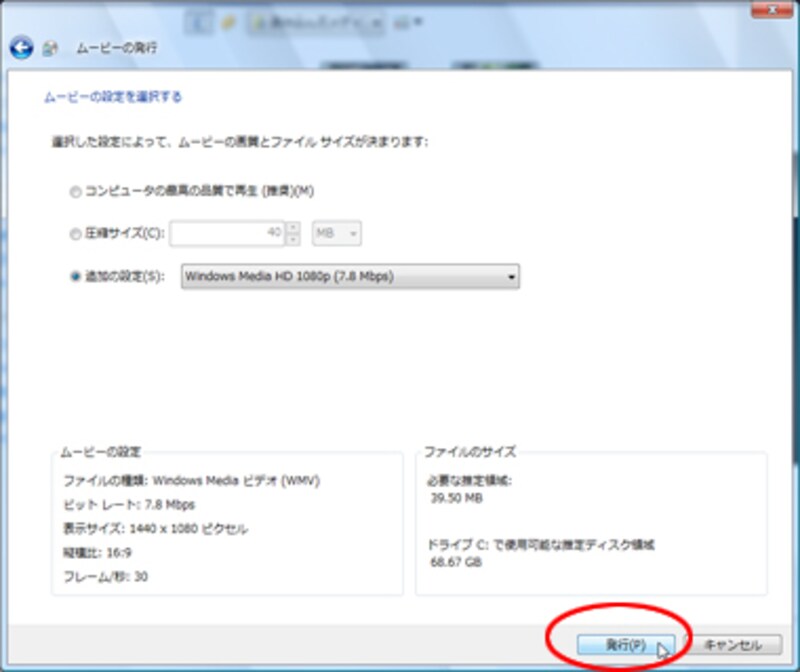Image resolution: width=800 pixels, height=672 pixels.
Task: Increase compressed size with the up spinner arrow
Action: 293,228
